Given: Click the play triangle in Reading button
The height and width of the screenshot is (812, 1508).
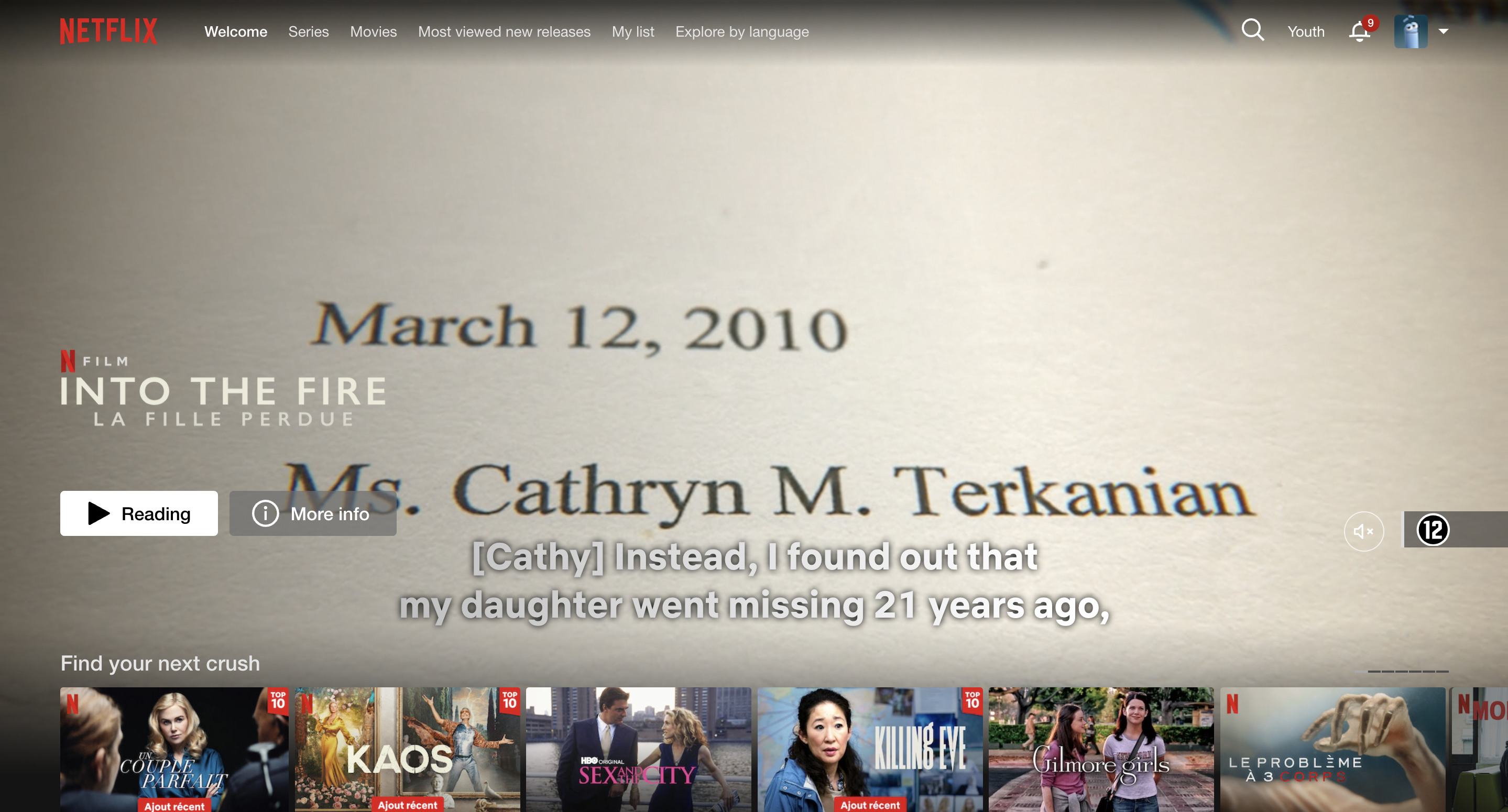Looking at the screenshot, I should pyautogui.click(x=99, y=513).
